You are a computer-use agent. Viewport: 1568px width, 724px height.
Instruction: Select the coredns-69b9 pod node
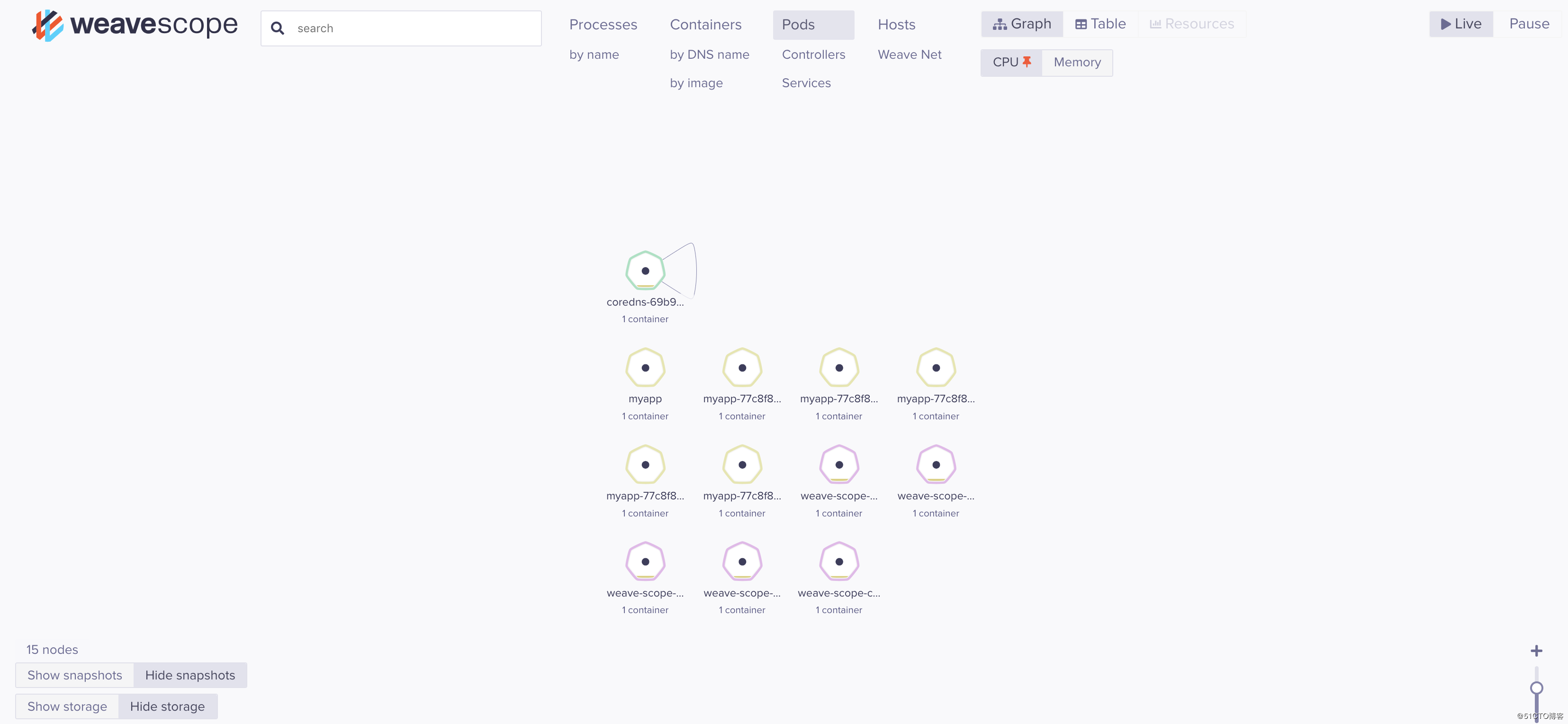click(x=645, y=271)
